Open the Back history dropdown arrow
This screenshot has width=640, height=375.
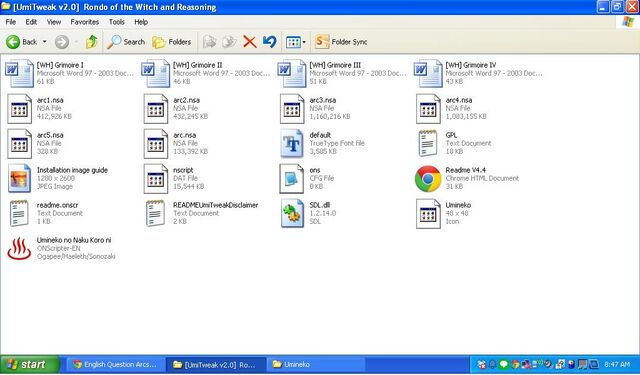44,42
